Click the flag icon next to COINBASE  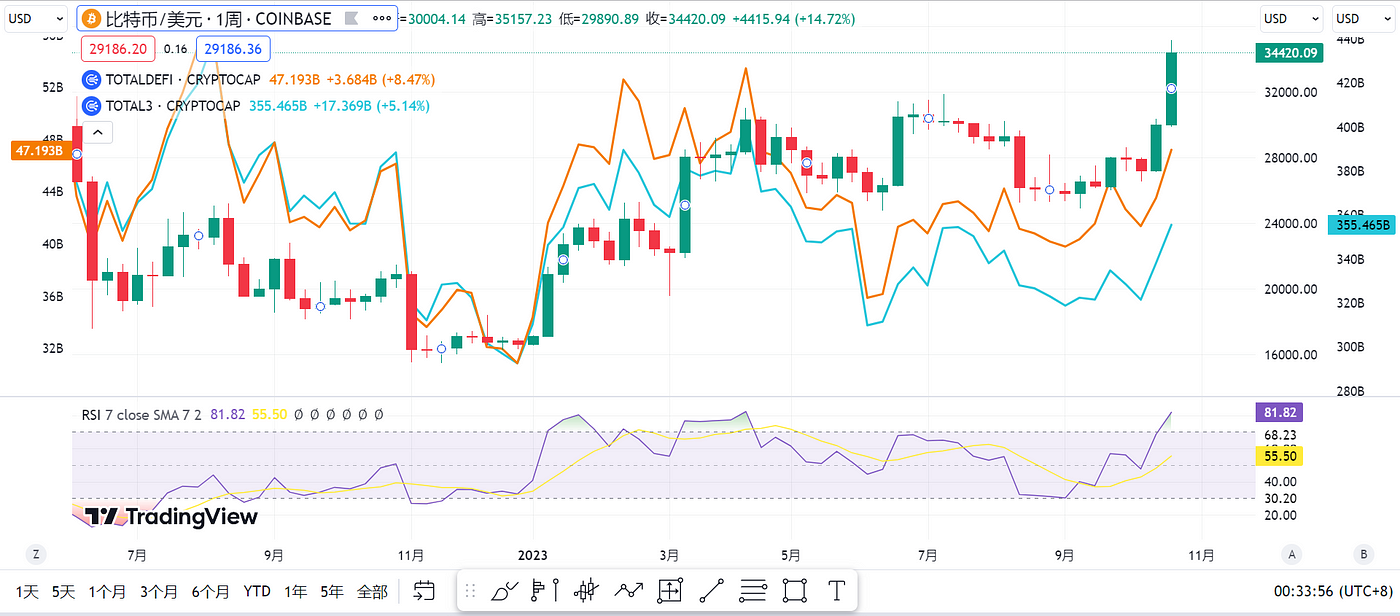(x=350, y=19)
